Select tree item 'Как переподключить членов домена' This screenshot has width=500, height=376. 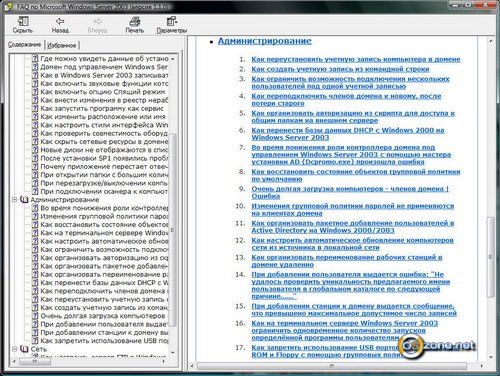tap(104, 291)
